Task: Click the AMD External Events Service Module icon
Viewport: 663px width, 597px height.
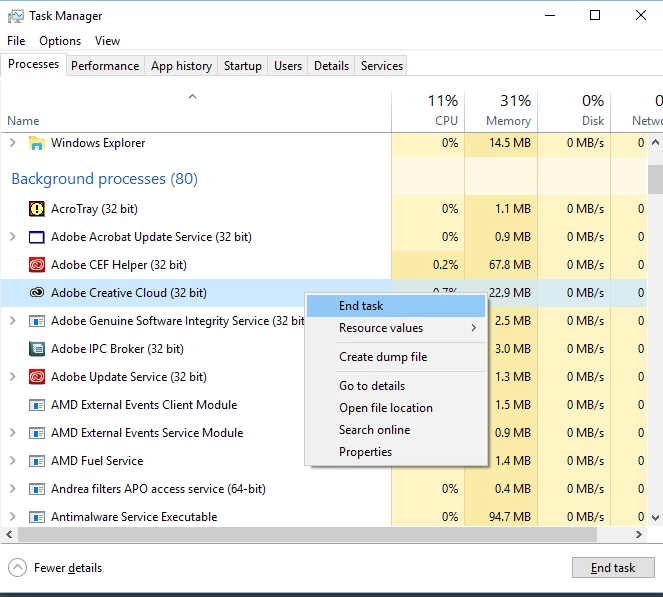Action: 37,433
